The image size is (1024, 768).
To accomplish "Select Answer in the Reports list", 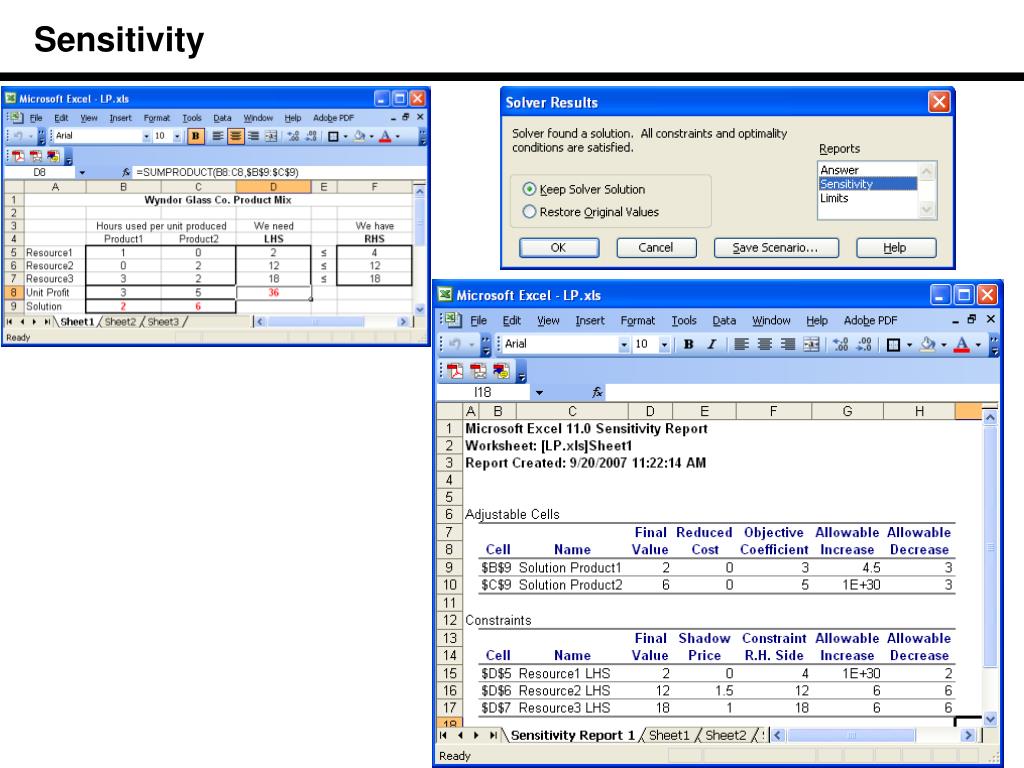I will pyautogui.click(x=867, y=170).
